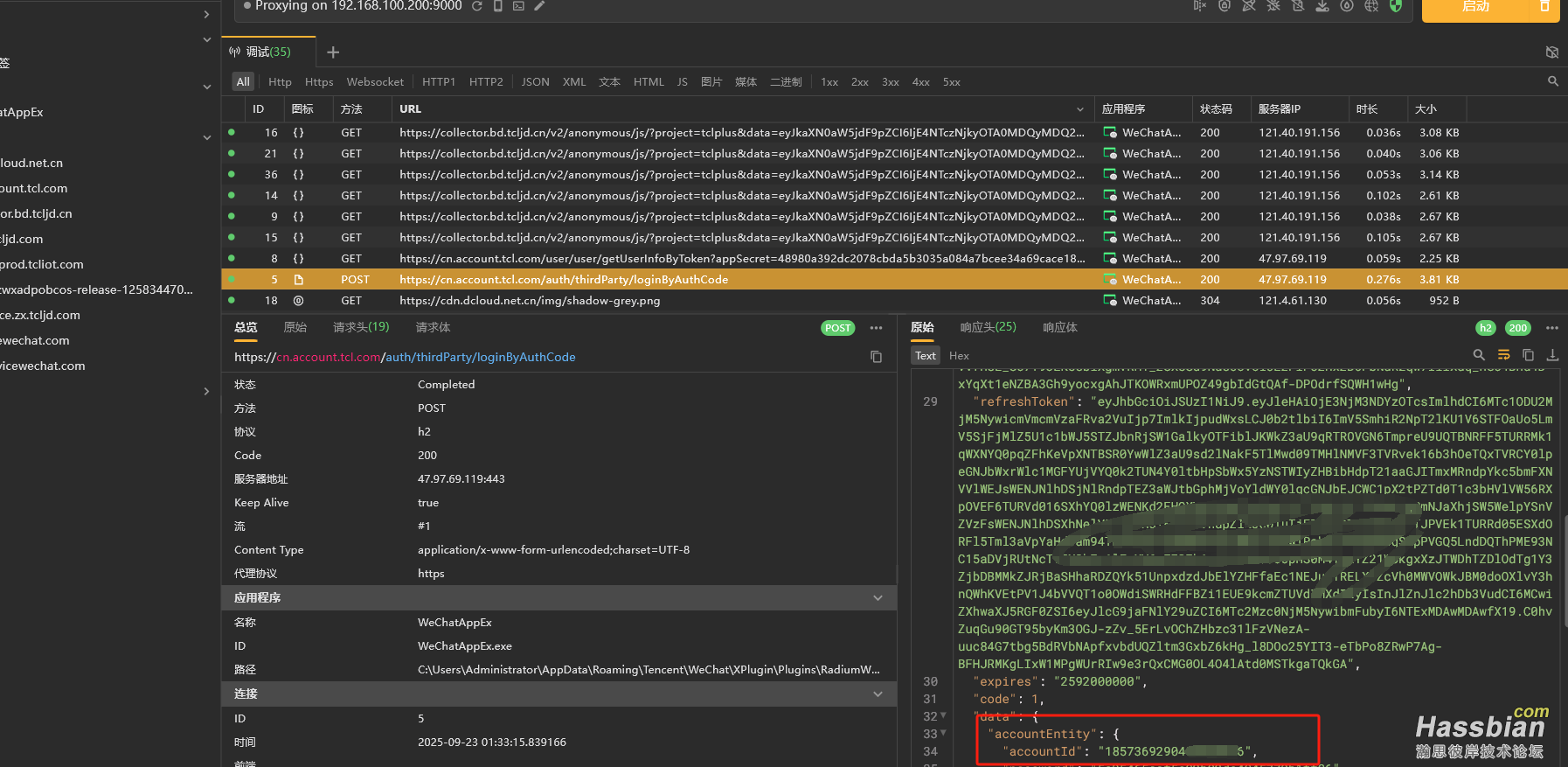Click the green shield icon in top toolbar
1568x767 pixels.
coord(1396,6)
